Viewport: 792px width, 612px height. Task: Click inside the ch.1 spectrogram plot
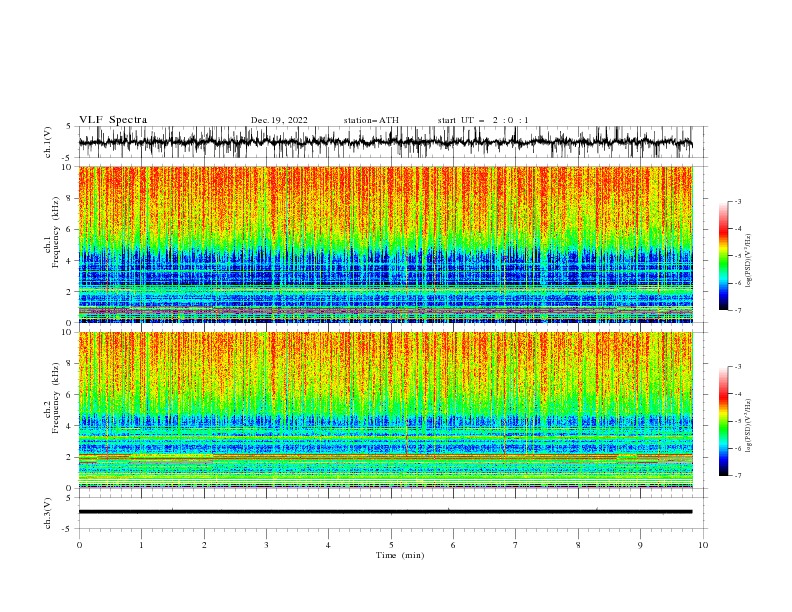click(x=385, y=244)
